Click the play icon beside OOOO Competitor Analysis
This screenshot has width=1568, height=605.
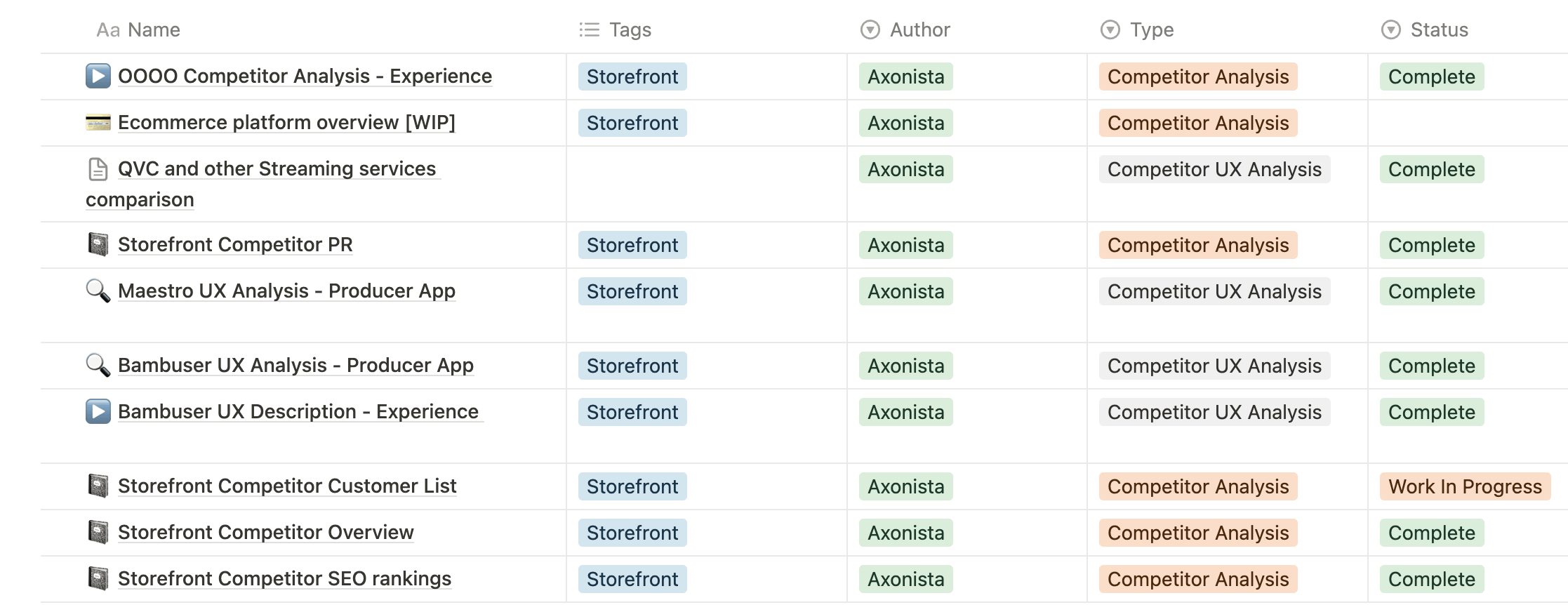point(98,76)
